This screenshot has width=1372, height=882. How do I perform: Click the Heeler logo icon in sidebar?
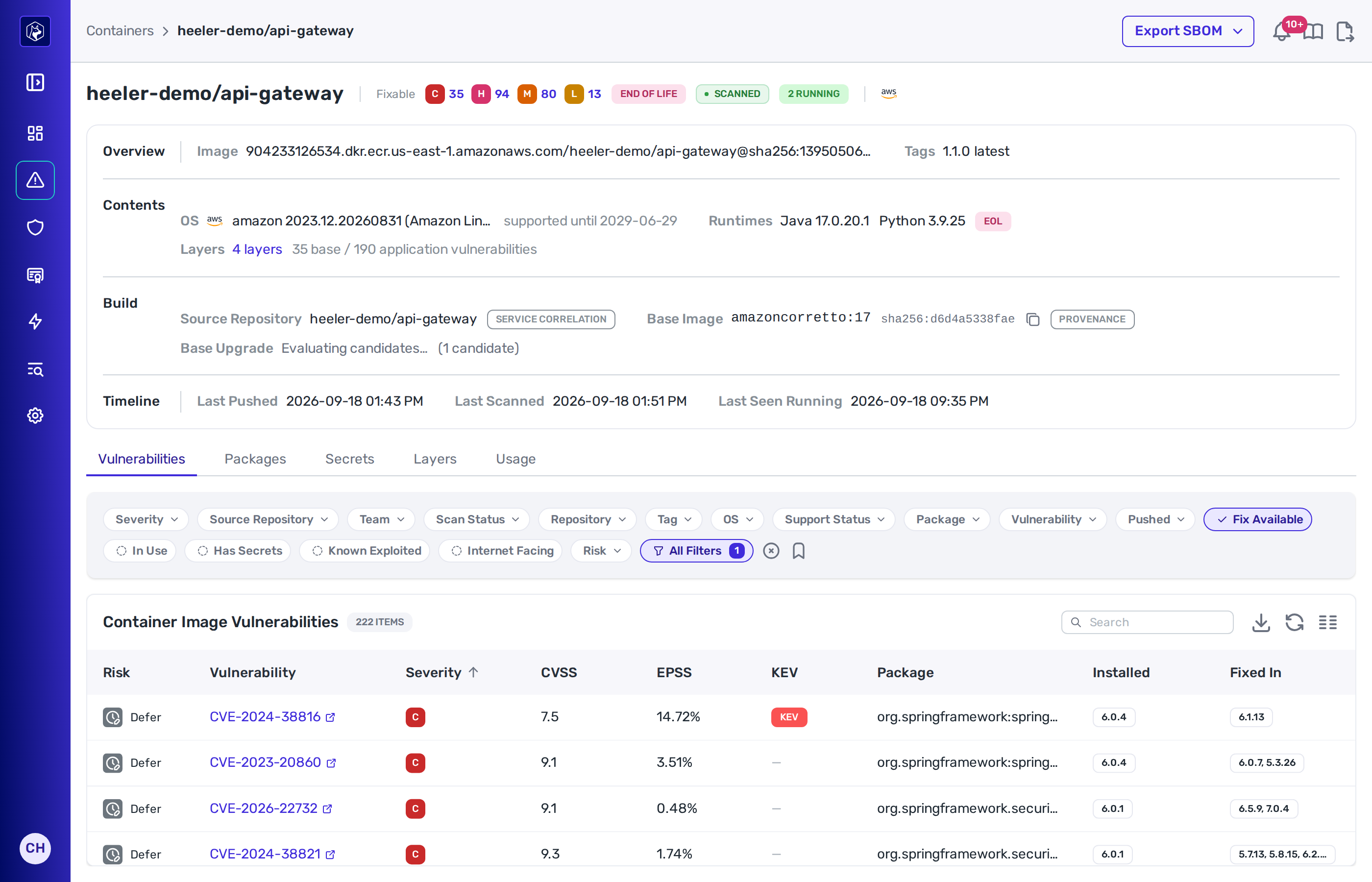click(x=35, y=31)
